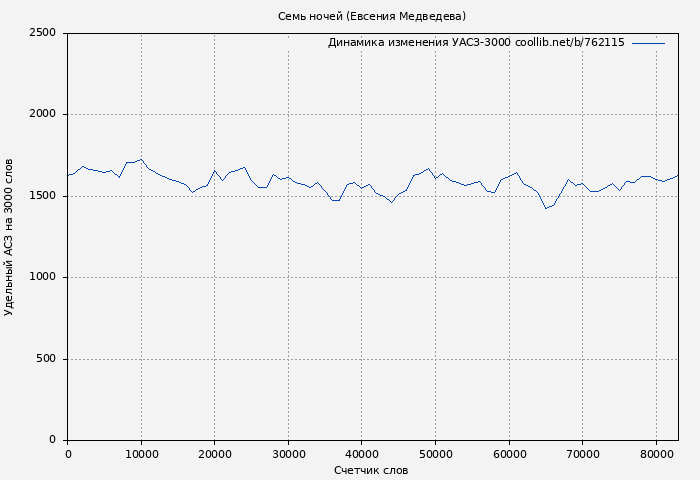Click the data line lowest dip near 65000 words

coord(546,208)
